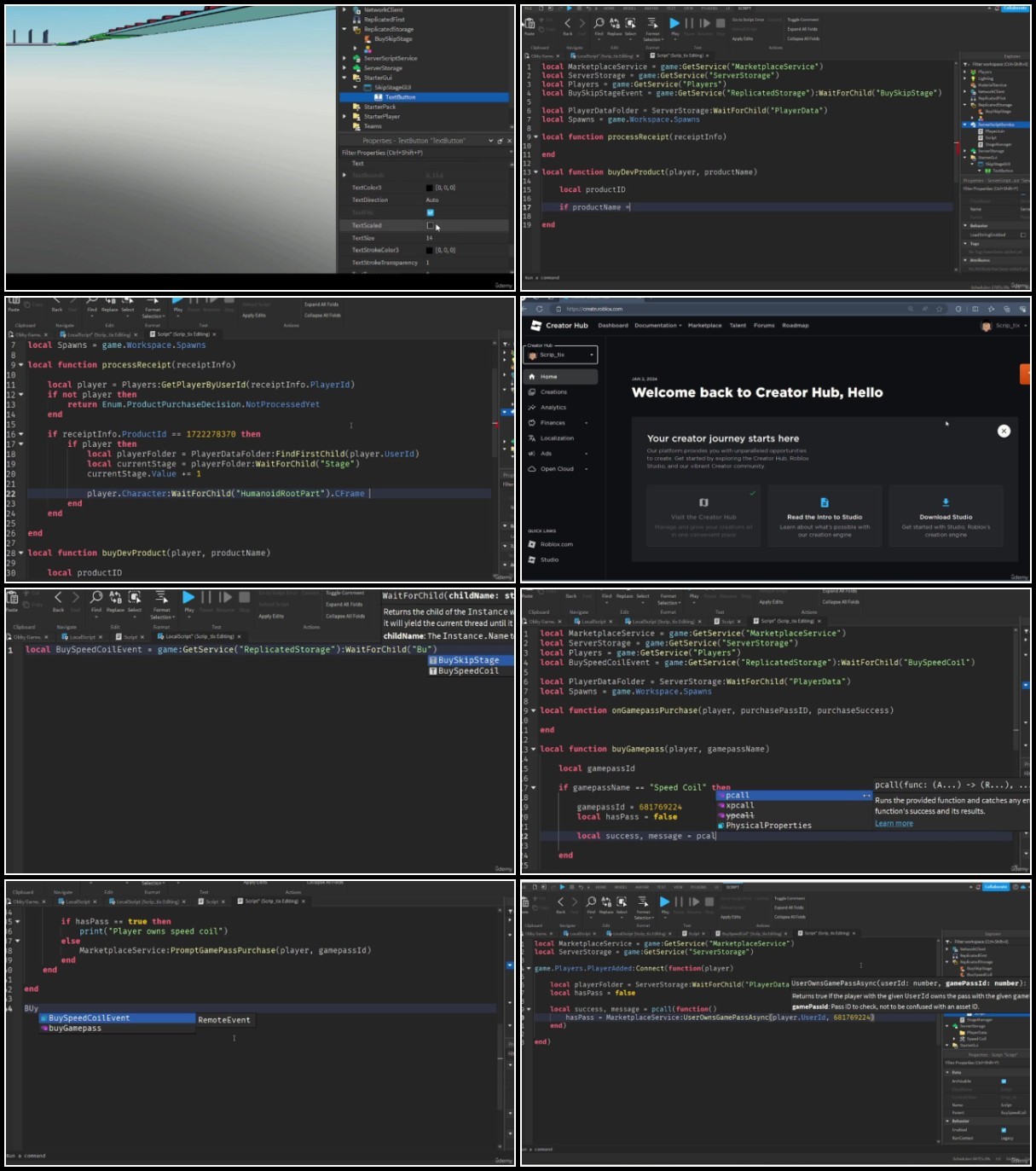Close the Properties panel with the X

click(509, 141)
